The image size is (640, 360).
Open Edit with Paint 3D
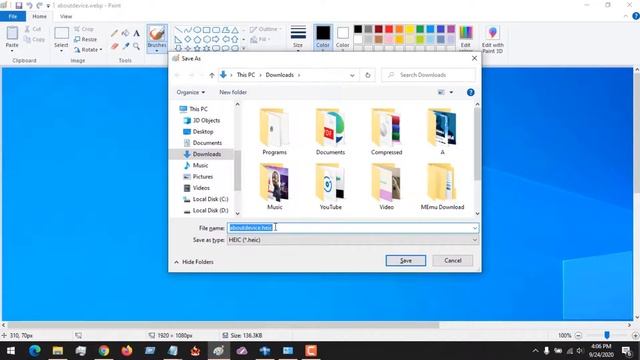(x=492, y=39)
